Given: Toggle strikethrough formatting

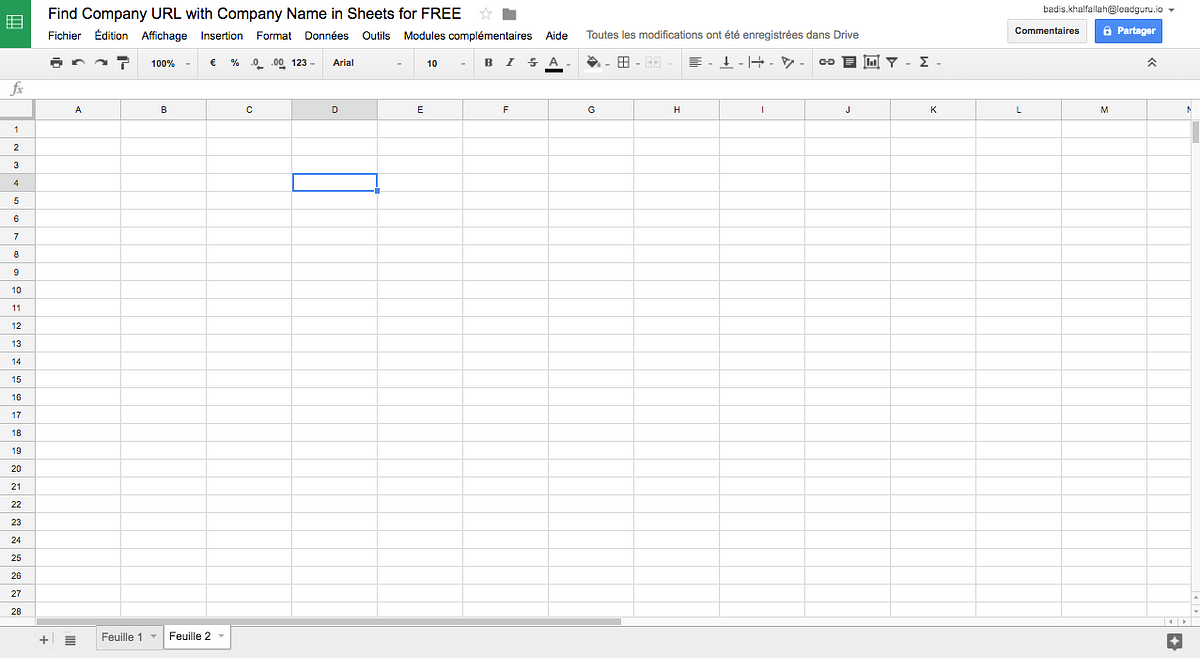Looking at the screenshot, I should (x=532, y=63).
